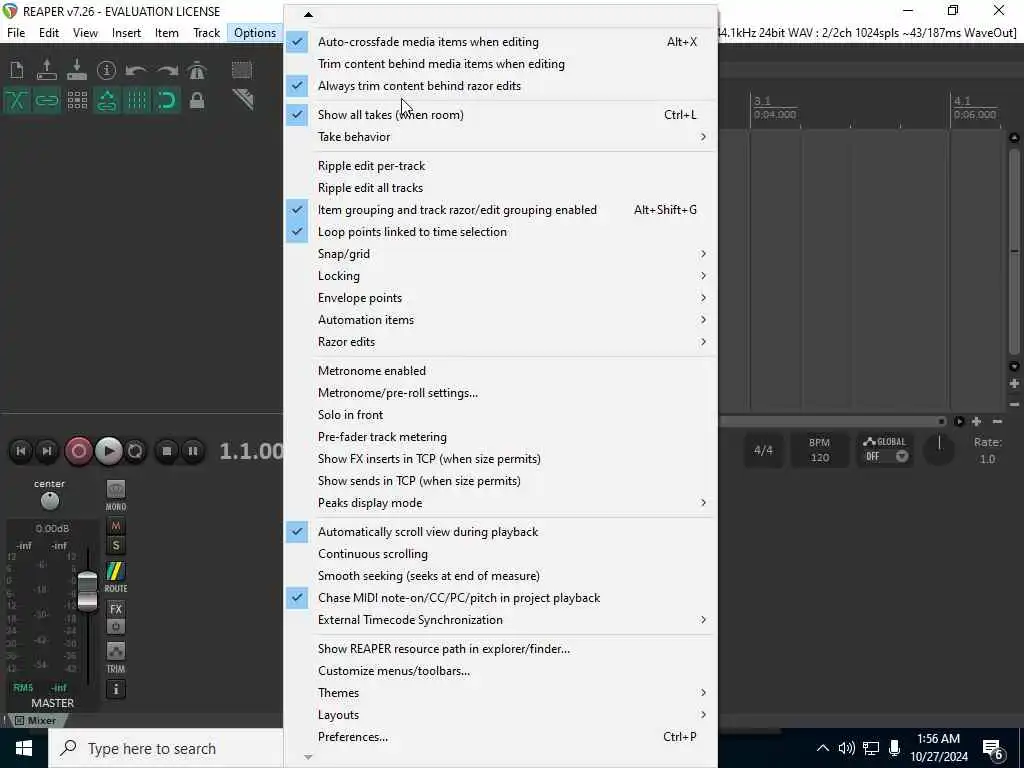This screenshot has height=768, width=1024.
Task: Click the dotted-square toolbar icon
Action: (x=242, y=70)
